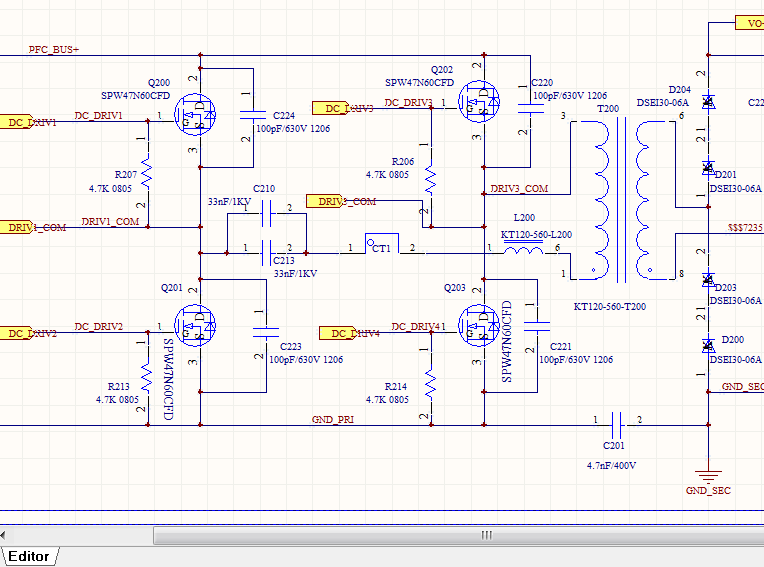Pick the Q203 transistor symbol

[479, 324]
